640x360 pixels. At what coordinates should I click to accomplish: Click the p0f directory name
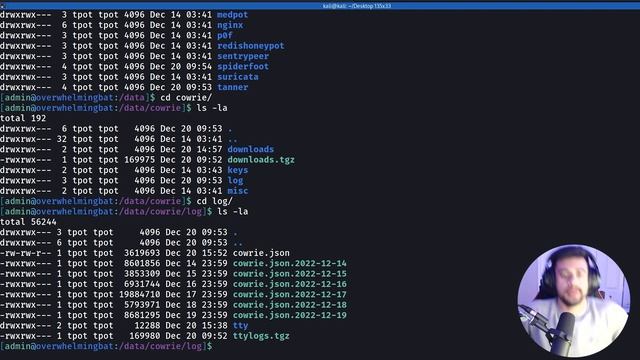point(224,36)
